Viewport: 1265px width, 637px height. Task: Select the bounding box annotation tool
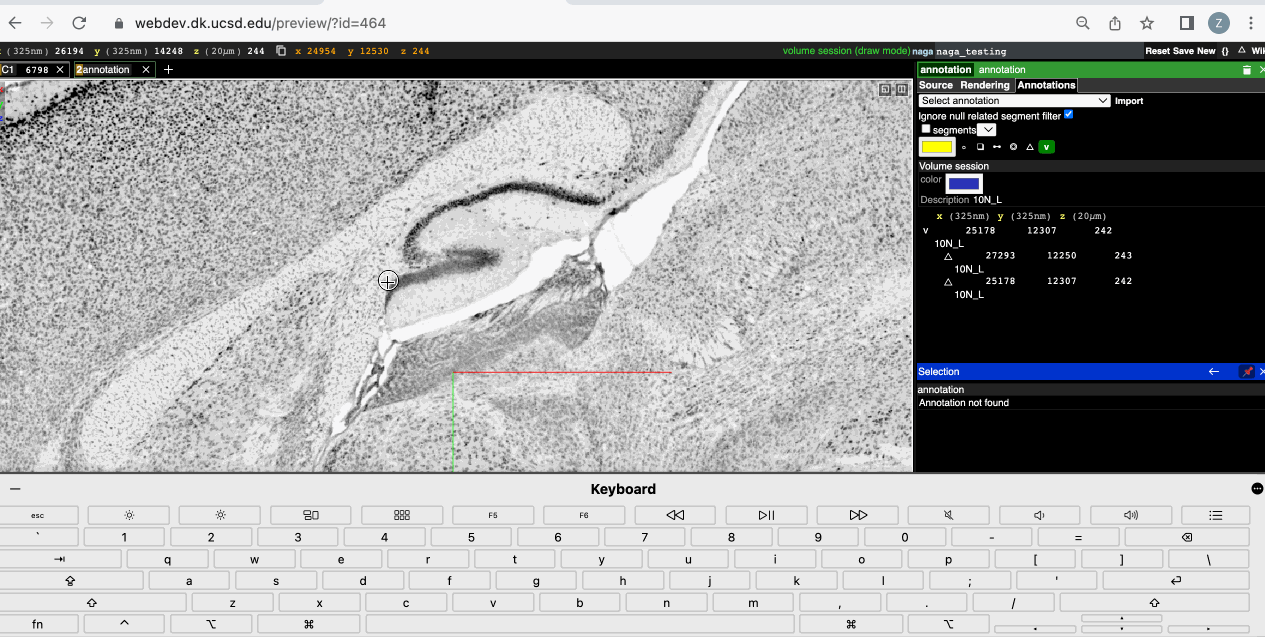tap(980, 147)
